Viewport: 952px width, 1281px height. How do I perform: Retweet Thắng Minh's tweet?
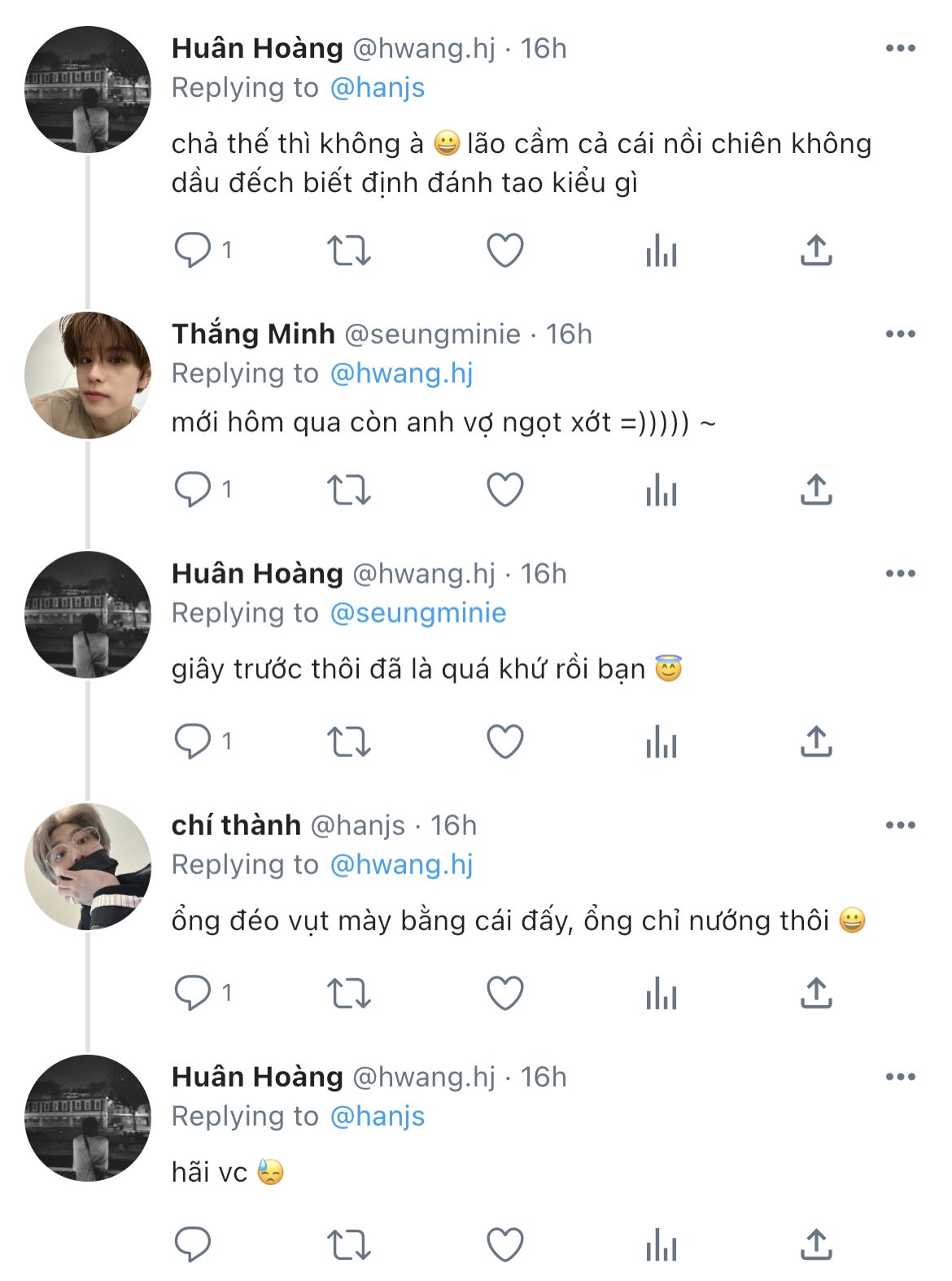(348, 490)
